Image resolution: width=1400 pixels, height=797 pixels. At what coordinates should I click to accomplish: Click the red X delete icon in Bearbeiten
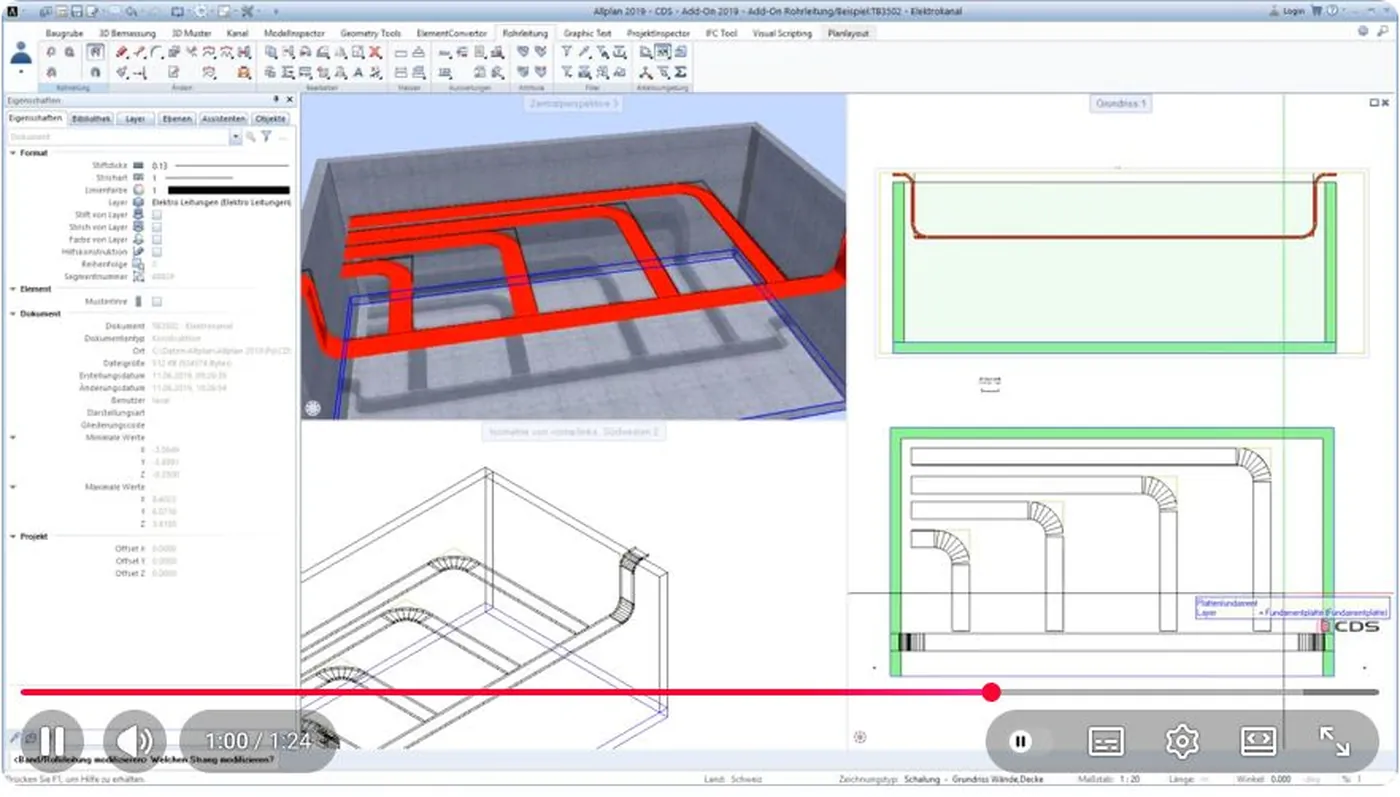[375, 52]
